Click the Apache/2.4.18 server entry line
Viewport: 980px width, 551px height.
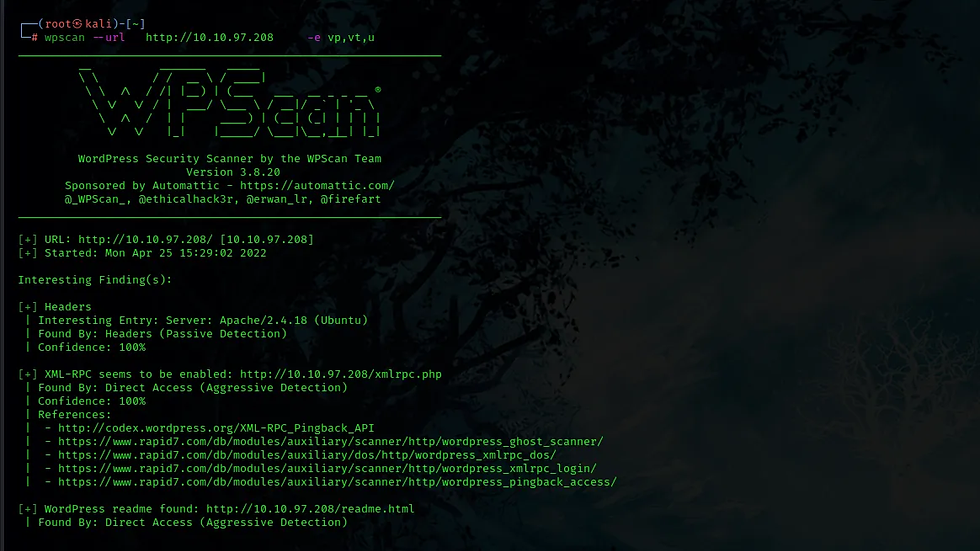pyautogui.click(x=202, y=320)
